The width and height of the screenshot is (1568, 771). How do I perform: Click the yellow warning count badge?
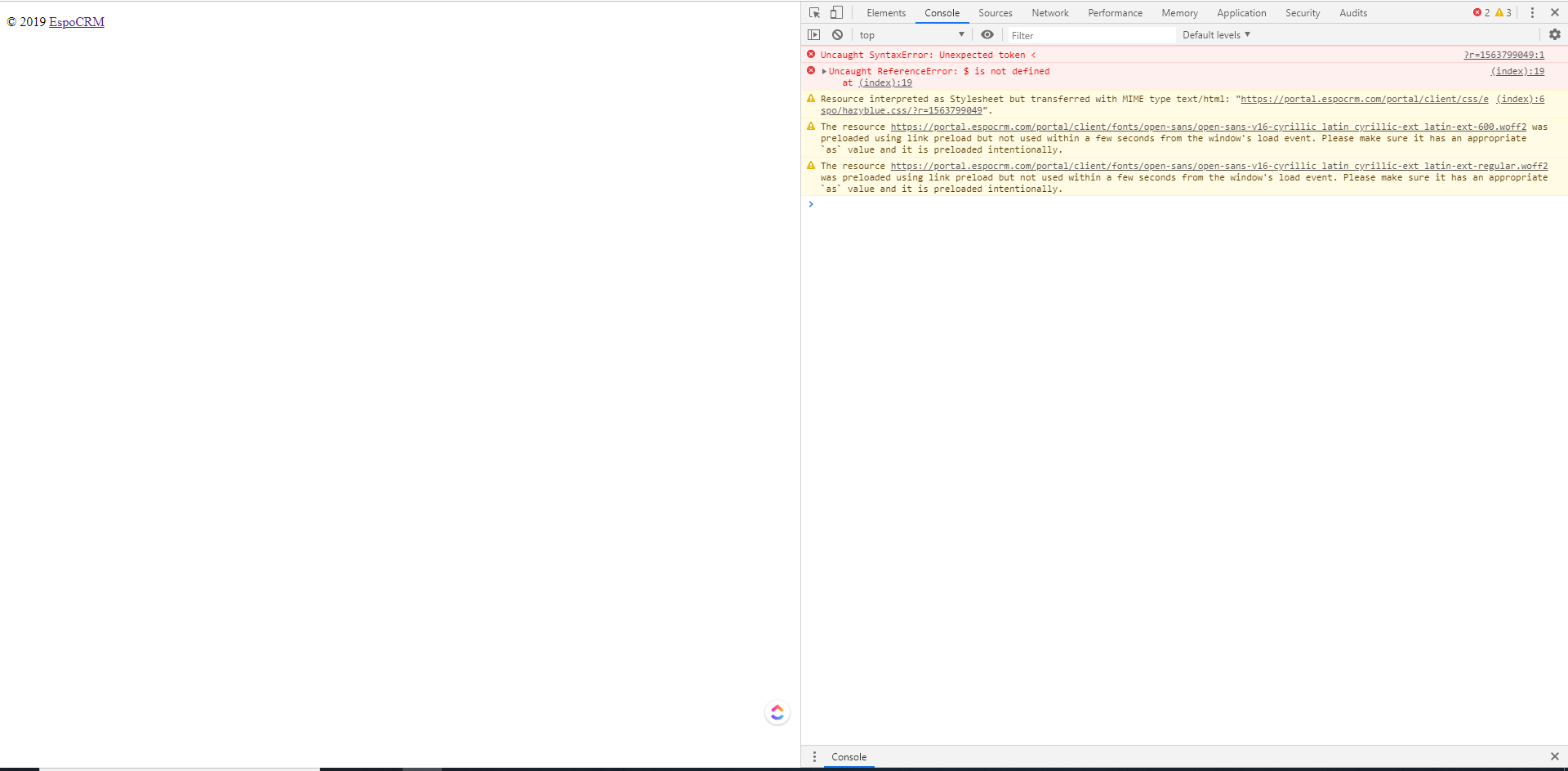[1503, 13]
